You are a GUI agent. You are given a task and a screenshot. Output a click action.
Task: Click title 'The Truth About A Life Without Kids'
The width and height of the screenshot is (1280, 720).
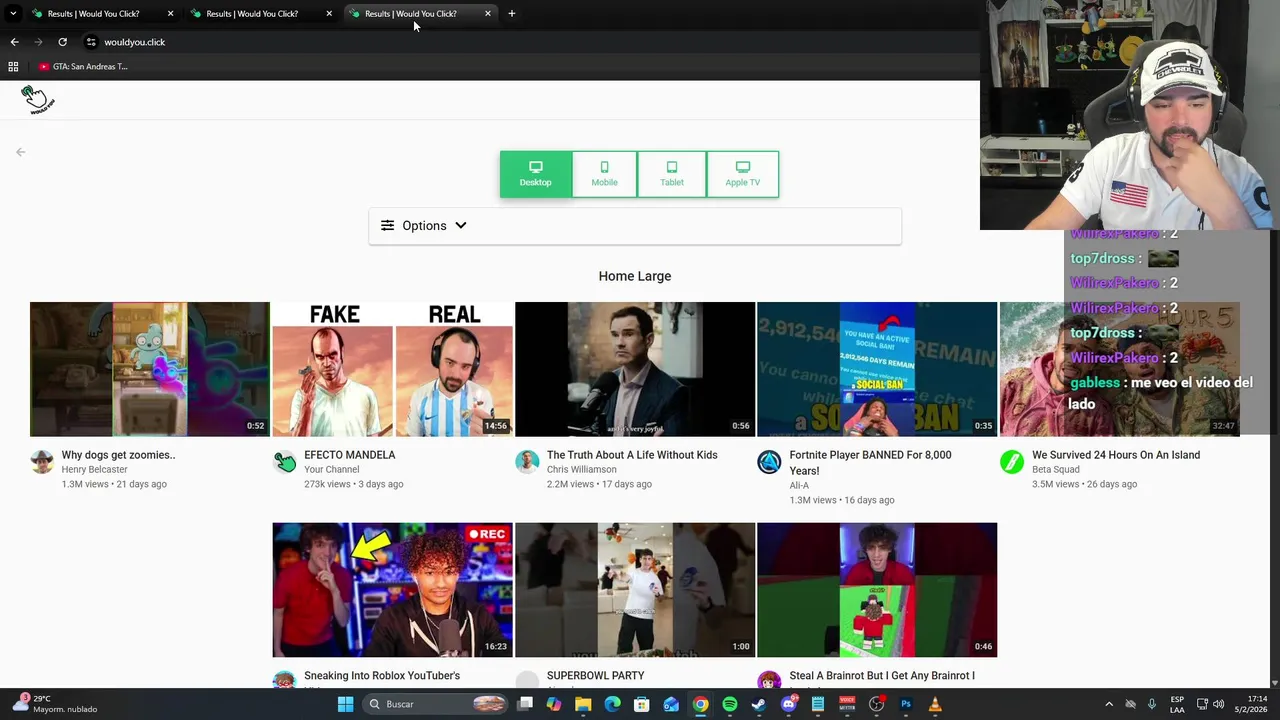coord(632,455)
